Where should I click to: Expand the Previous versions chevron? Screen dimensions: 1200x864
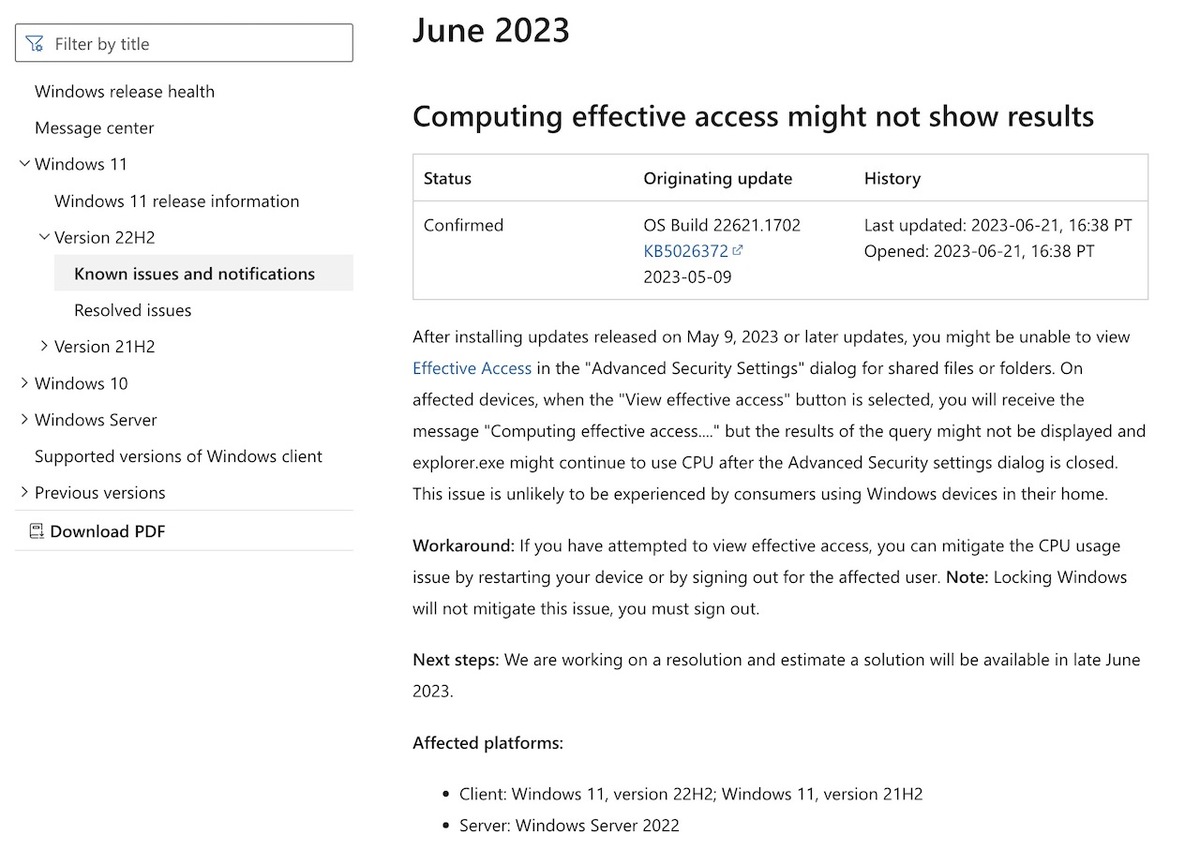pos(25,492)
